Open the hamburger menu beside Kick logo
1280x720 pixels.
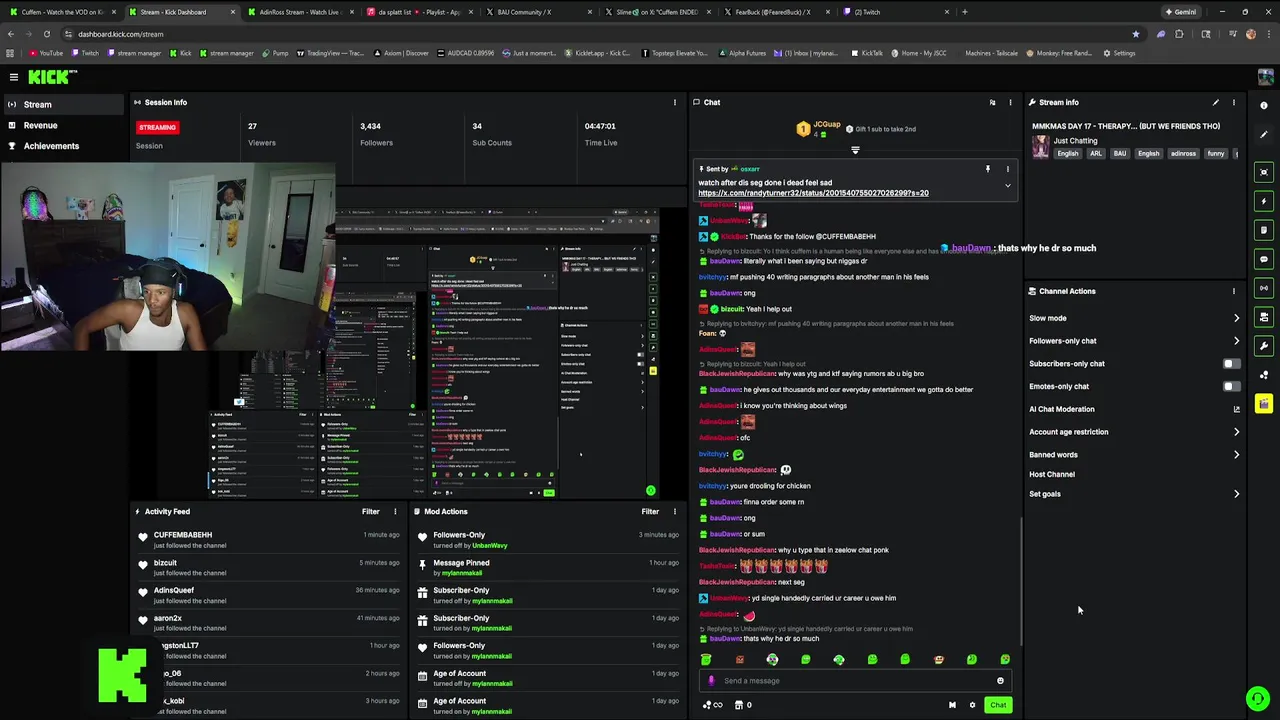14,77
